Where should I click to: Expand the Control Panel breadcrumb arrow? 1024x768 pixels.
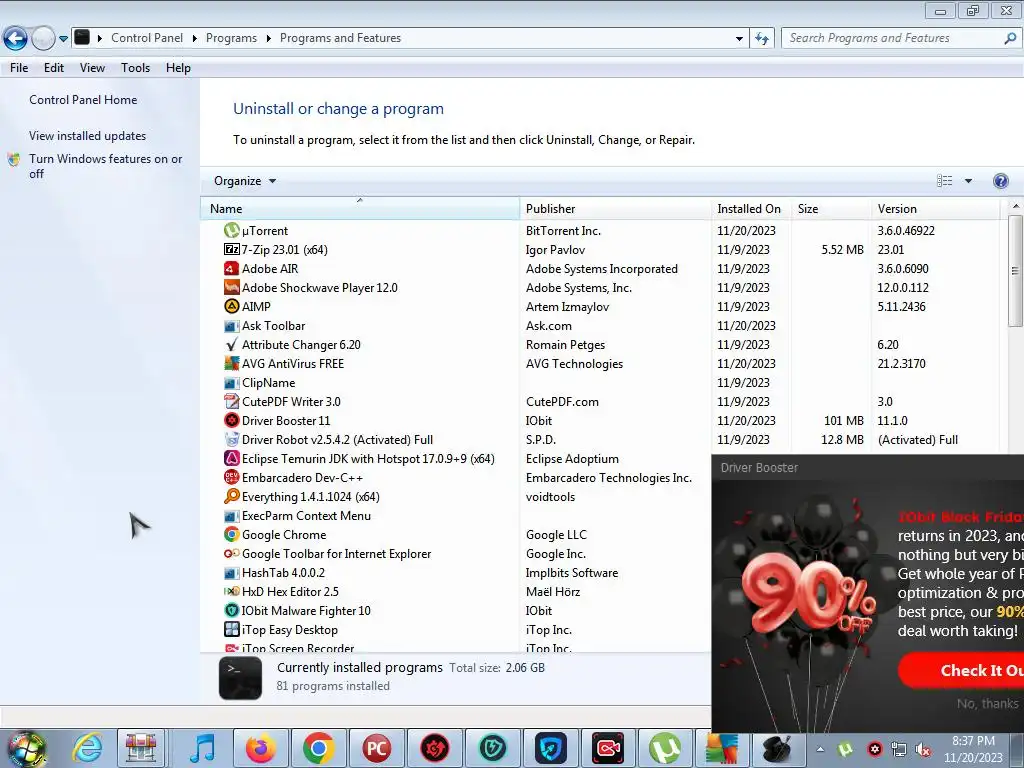[195, 39]
